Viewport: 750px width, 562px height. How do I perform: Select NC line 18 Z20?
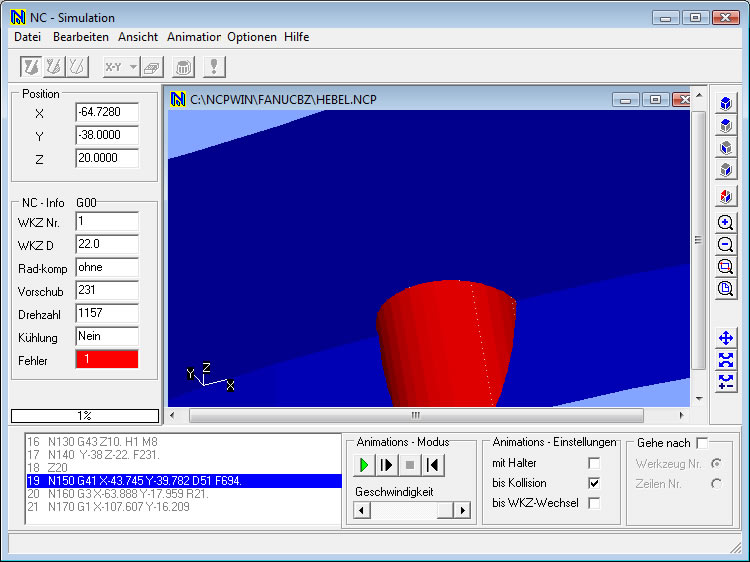click(184, 467)
